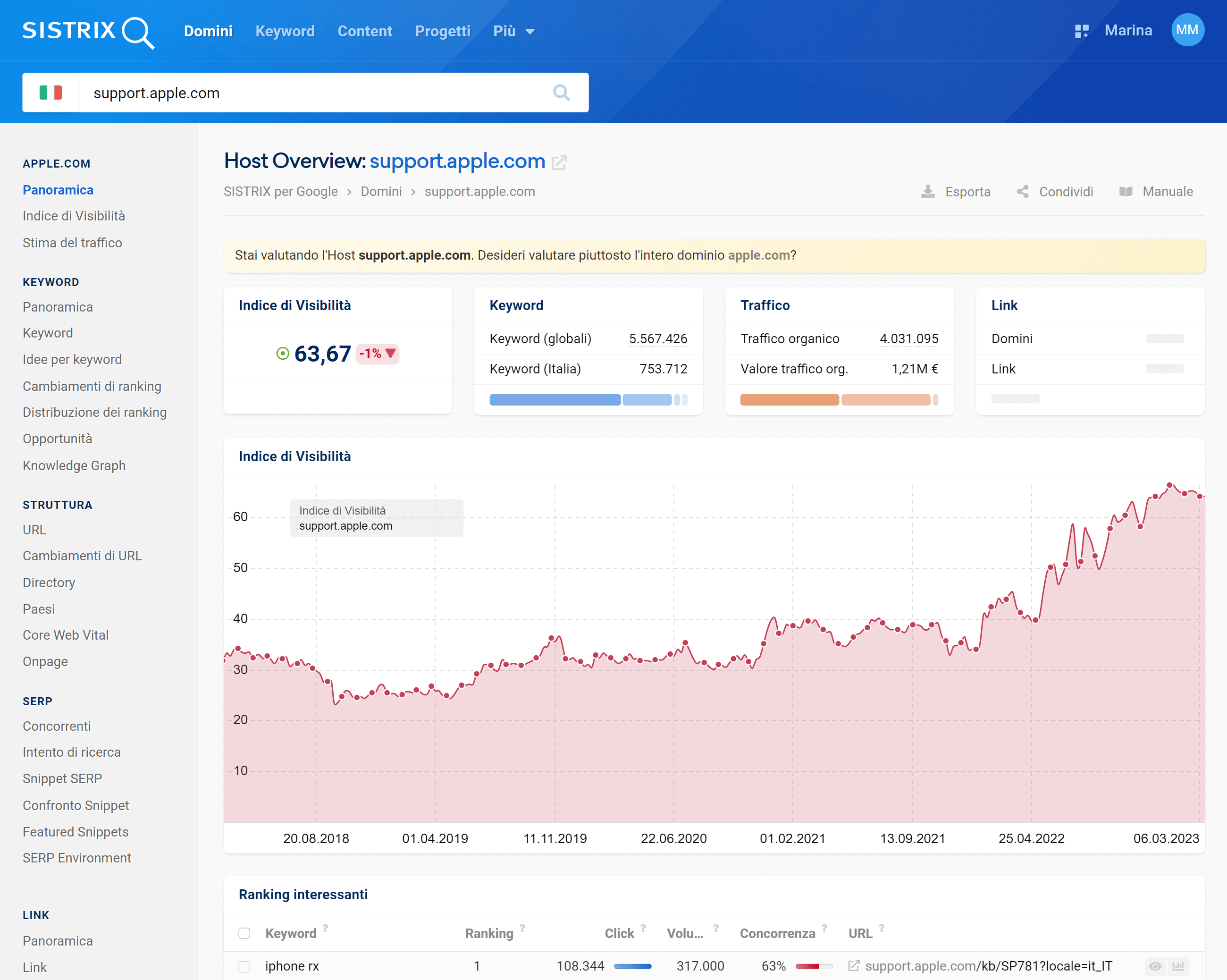Click chart icon in iphone rx row
Image resolution: width=1227 pixels, height=980 pixels.
coord(1178,966)
